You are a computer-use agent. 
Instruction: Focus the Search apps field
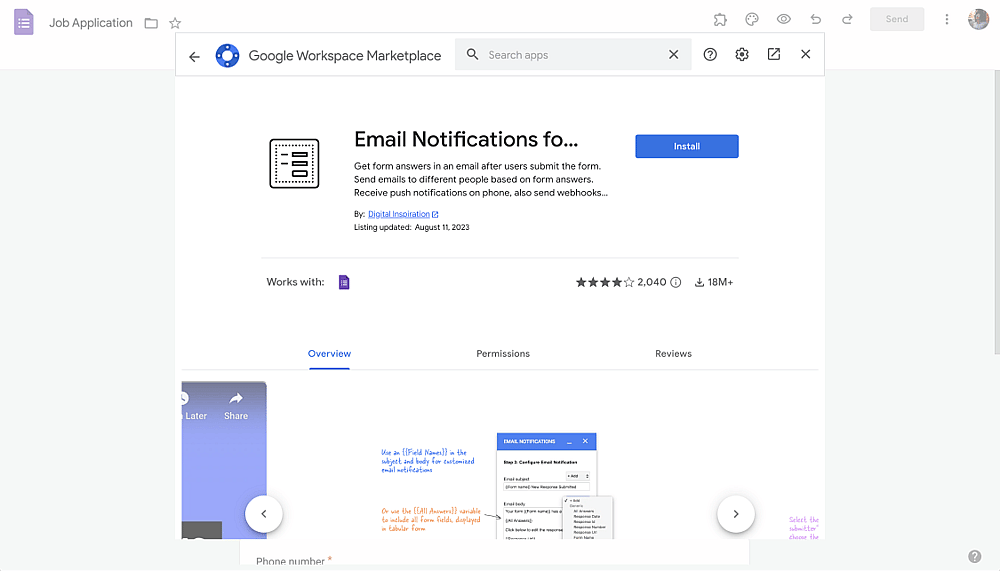pos(572,54)
